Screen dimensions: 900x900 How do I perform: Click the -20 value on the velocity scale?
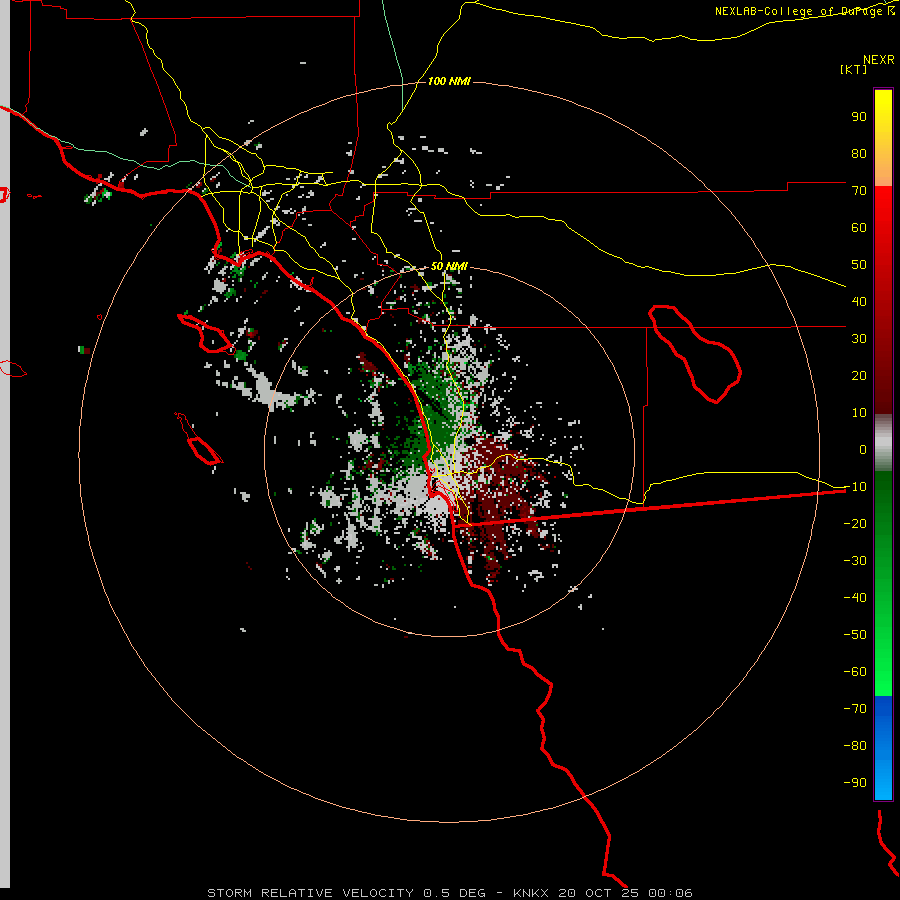[x=855, y=523]
